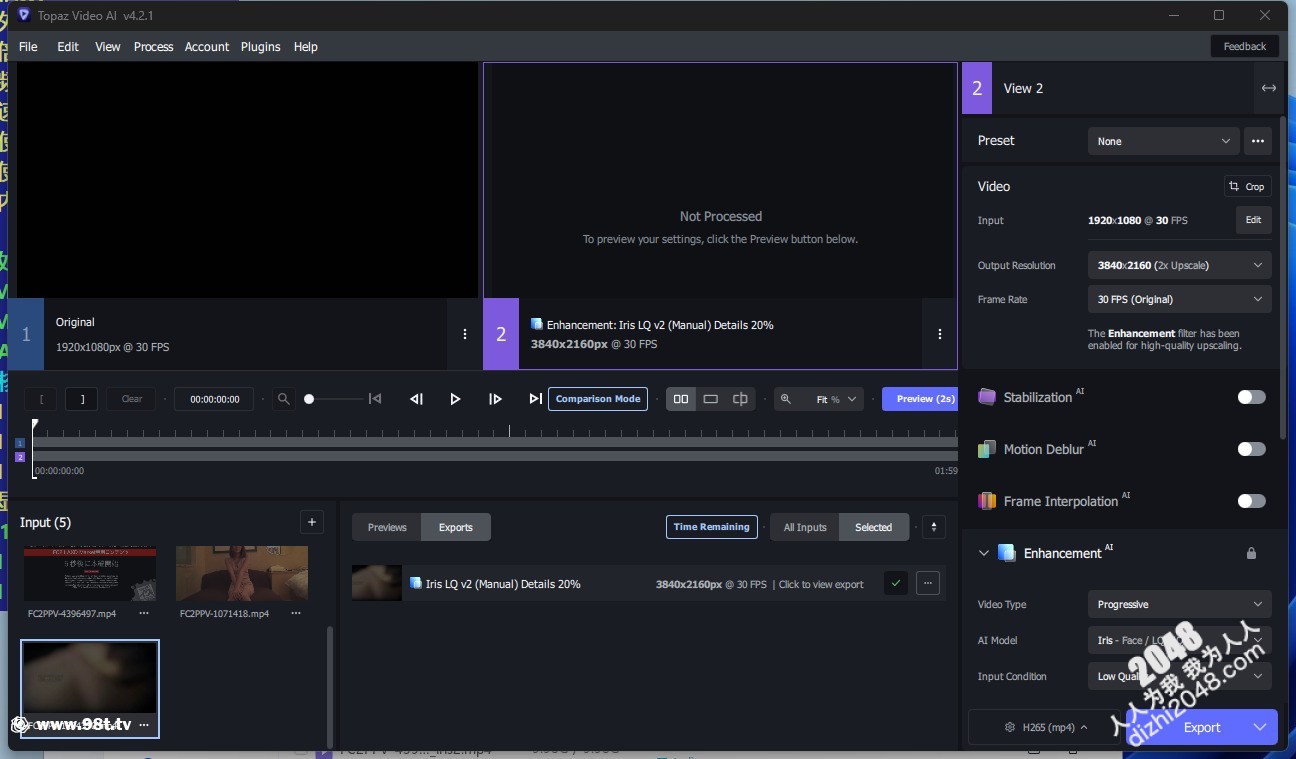Open the export options dropdown arrow
The height and width of the screenshot is (759, 1296).
tap(1260, 727)
